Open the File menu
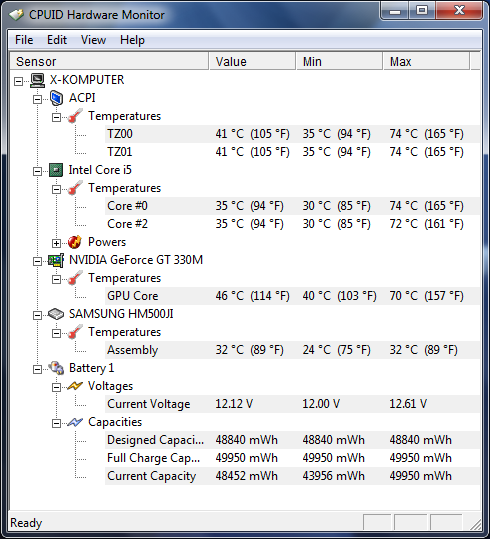The width and height of the screenshot is (490, 539). (x=24, y=40)
